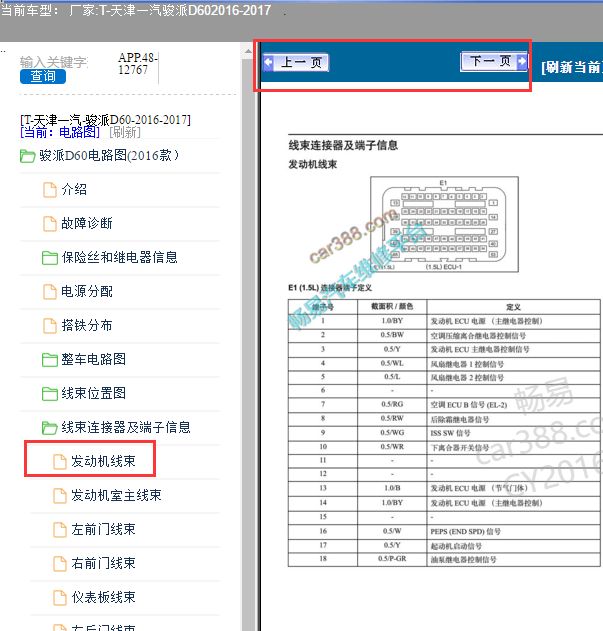Click the 定义 column header
Image resolution: width=603 pixels, height=631 pixels.
[x=513, y=307]
